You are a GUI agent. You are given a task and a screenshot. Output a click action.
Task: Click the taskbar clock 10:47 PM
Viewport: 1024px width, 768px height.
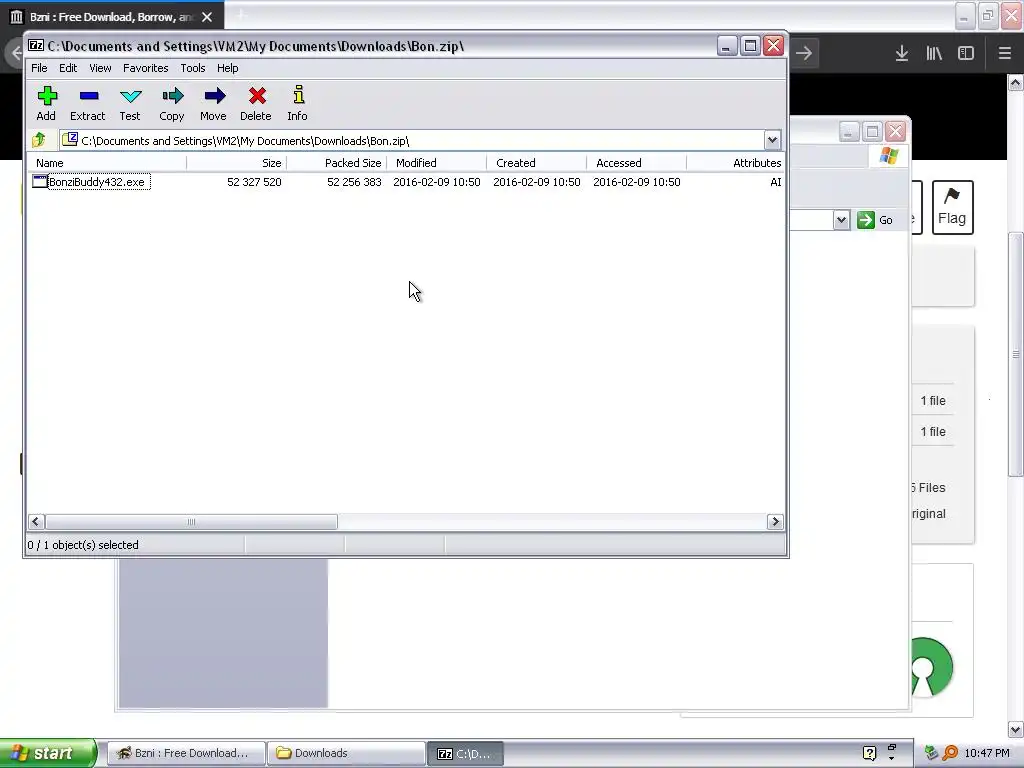tap(987, 753)
